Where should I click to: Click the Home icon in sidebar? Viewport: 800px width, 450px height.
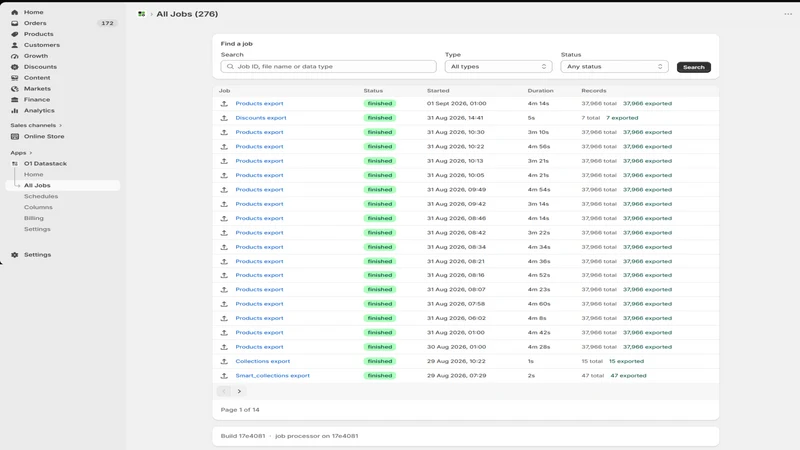tap(14, 12)
